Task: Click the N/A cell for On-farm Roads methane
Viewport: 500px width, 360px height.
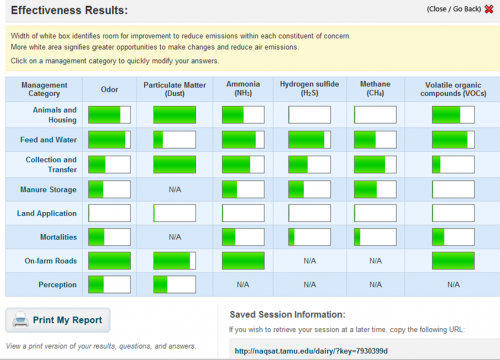Action: (x=375, y=261)
